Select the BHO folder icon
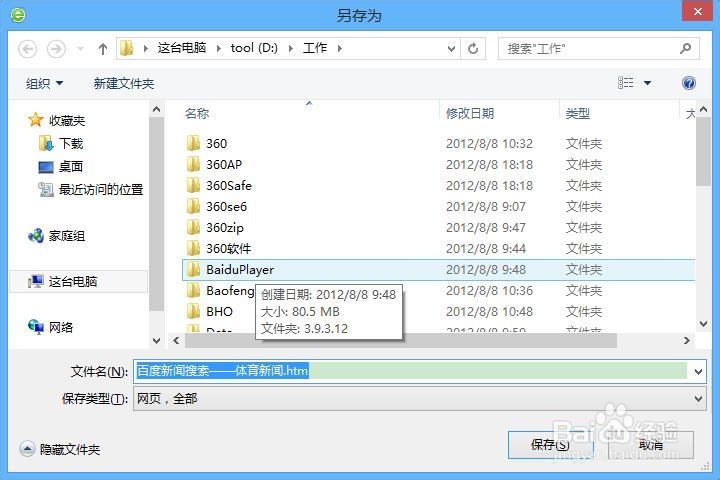This screenshot has height=480, width=720. pos(193,311)
